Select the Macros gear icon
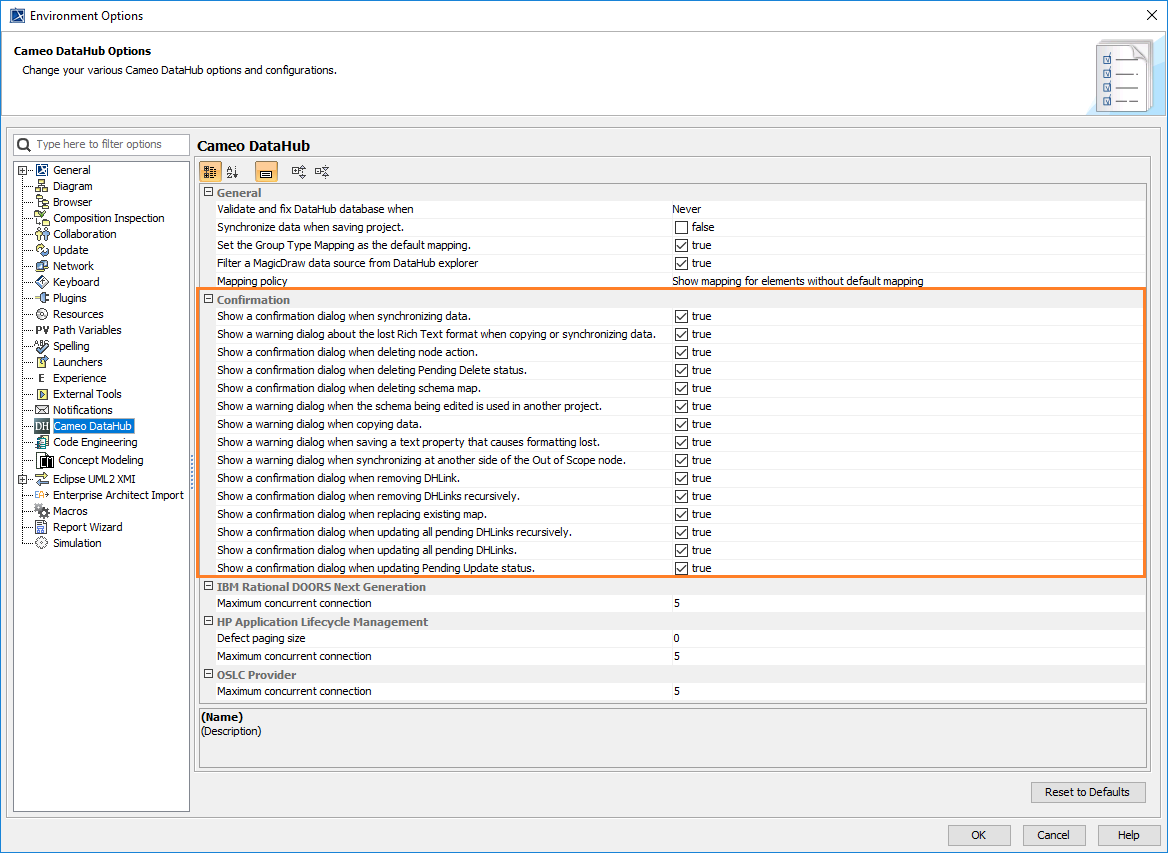The height and width of the screenshot is (853, 1168). point(42,511)
